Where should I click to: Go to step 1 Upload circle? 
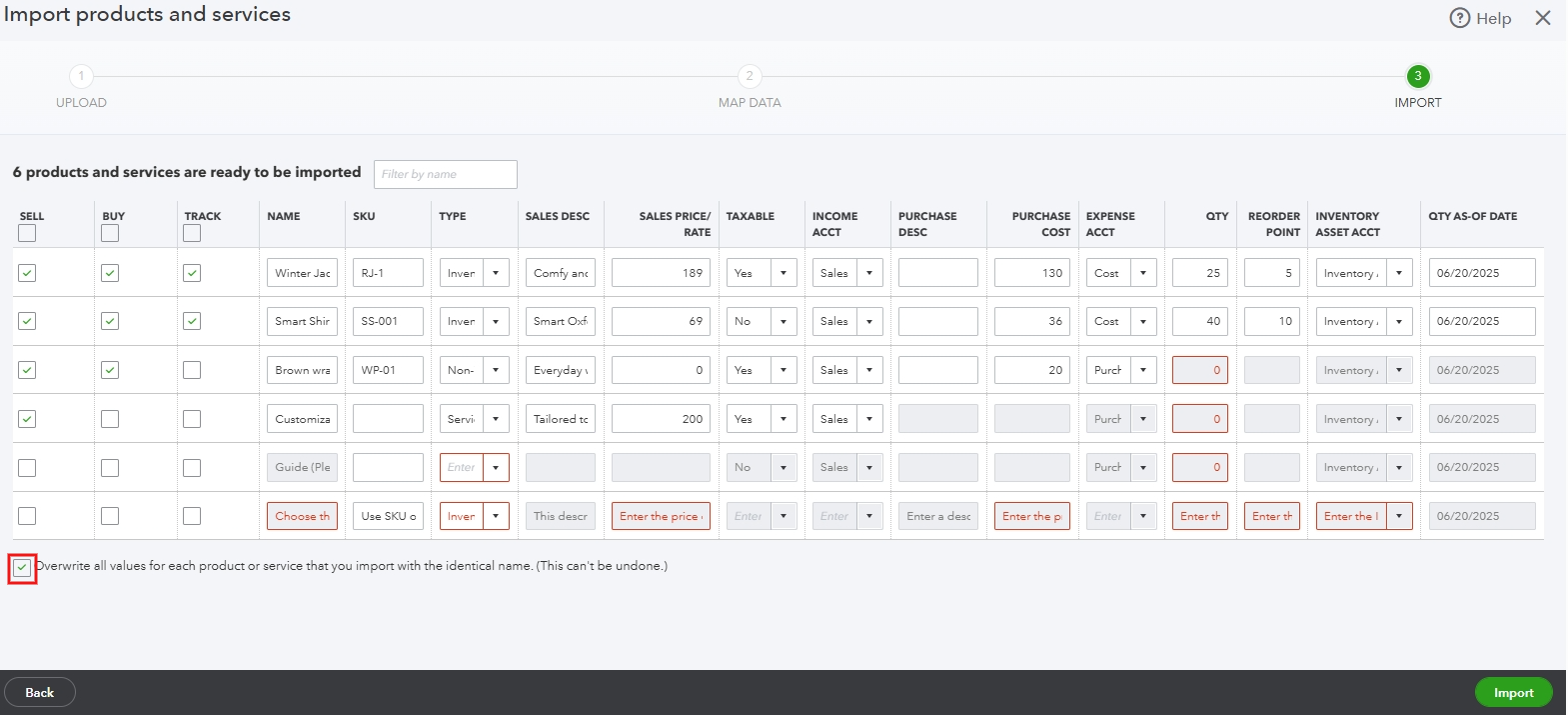click(x=81, y=76)
